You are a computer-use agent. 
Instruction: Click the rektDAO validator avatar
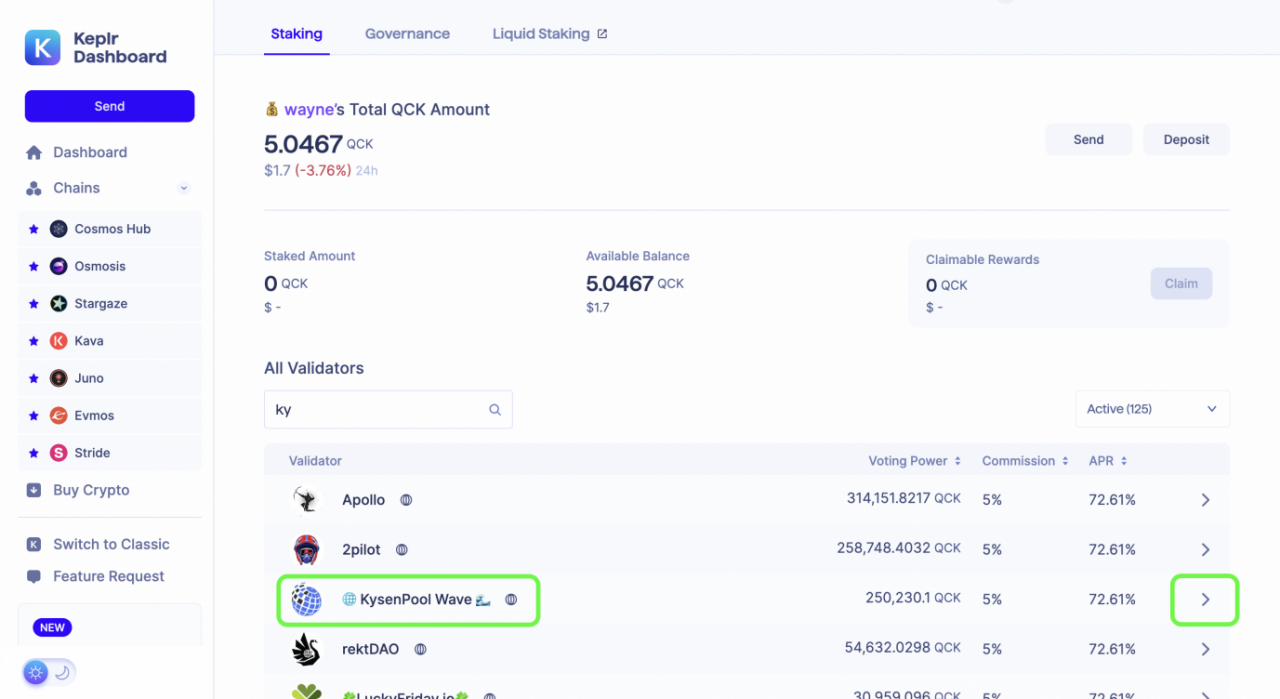coord(306,650)
